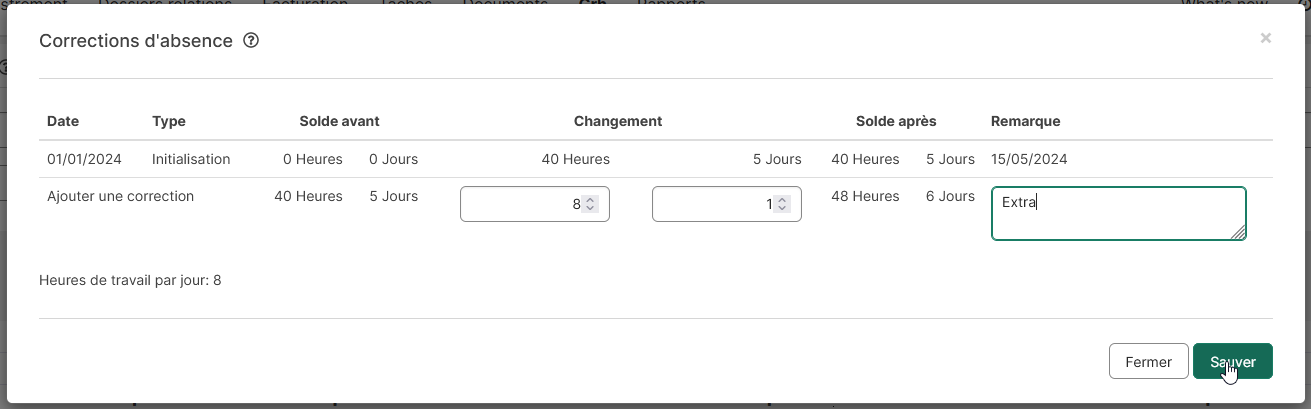Select the Initialisation row entry
Viewport: 1311px width, 409px height.
(x=191, y=159)
